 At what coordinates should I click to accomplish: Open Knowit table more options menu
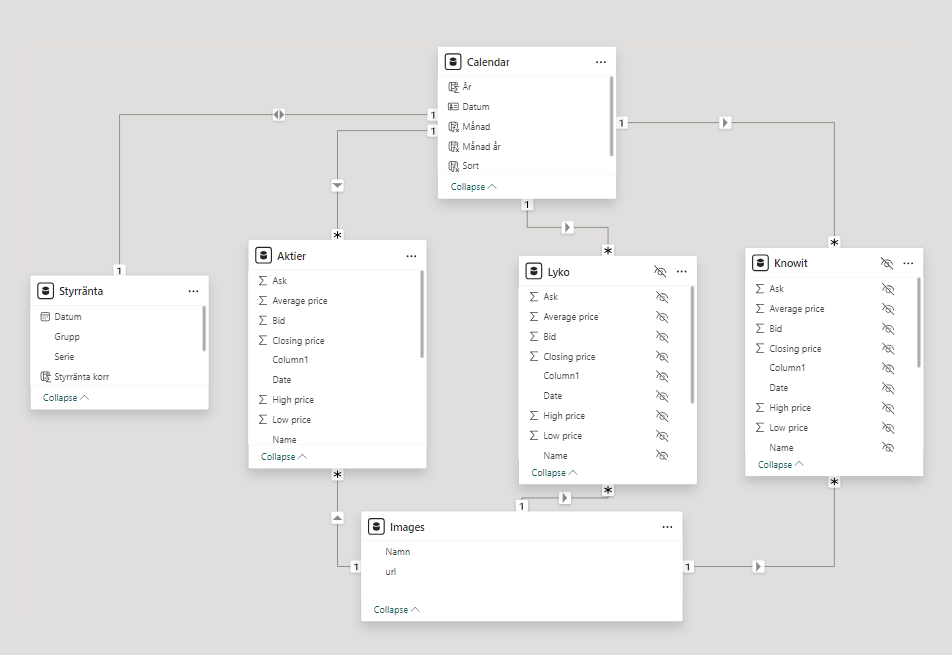[x=908, y=263]
